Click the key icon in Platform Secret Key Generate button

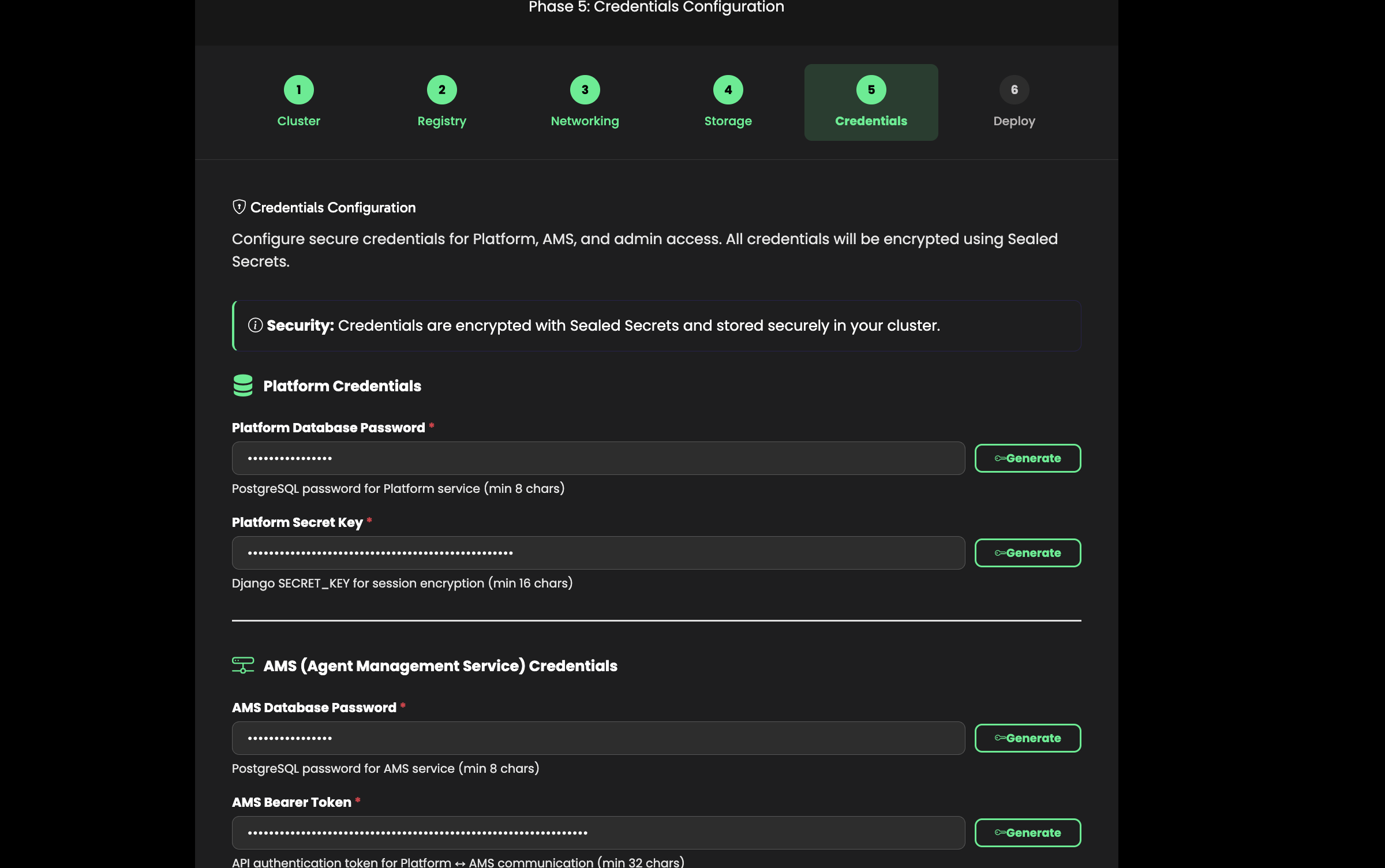click(1000, 552)
